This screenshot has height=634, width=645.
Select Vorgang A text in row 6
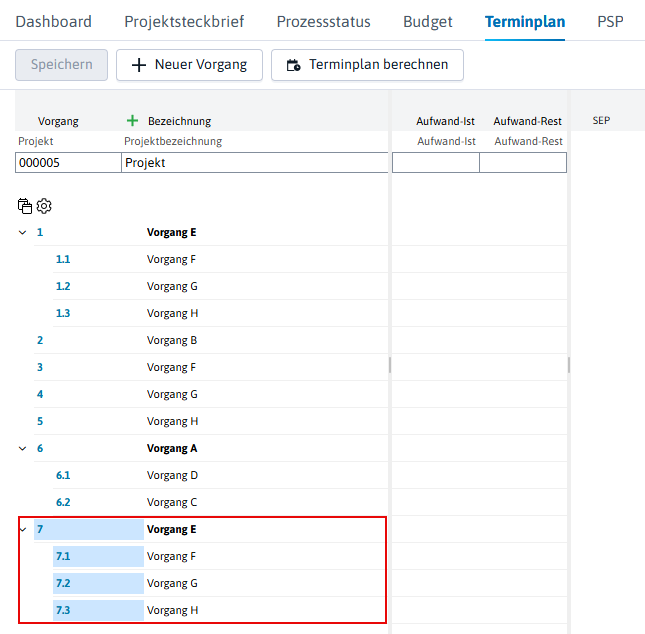[172, 448]
